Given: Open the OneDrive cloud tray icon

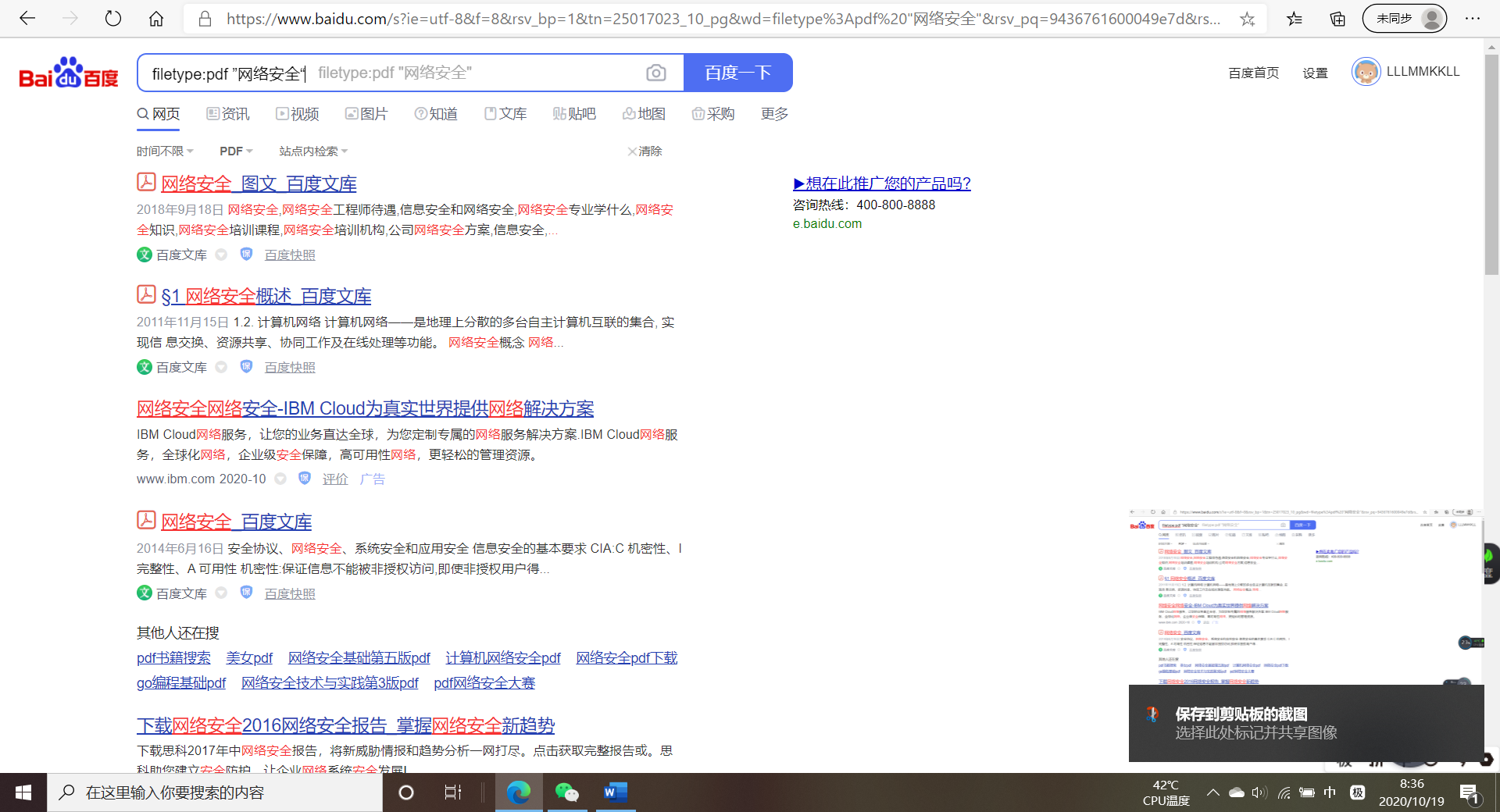Looking at the screenshot, I should (x=1236, y=792).
